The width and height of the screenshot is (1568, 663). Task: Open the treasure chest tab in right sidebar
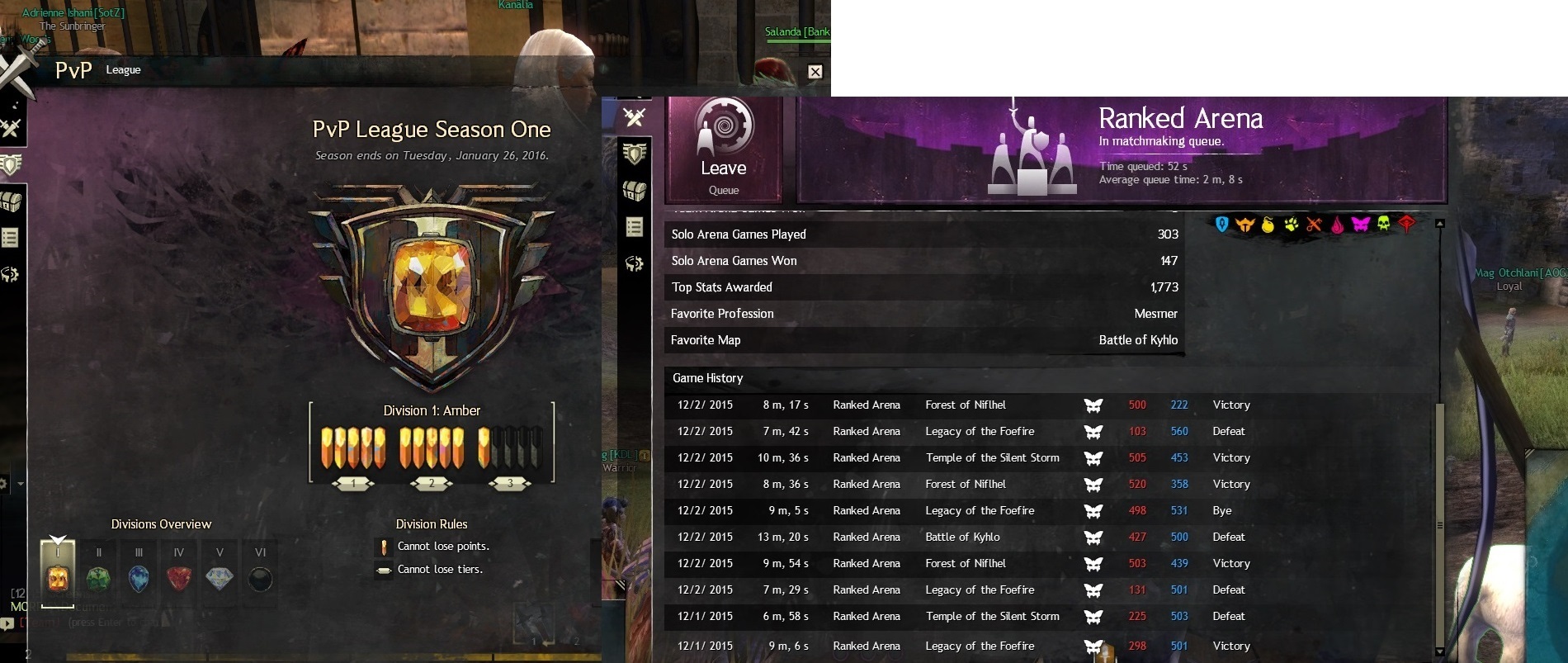(634, 191)
